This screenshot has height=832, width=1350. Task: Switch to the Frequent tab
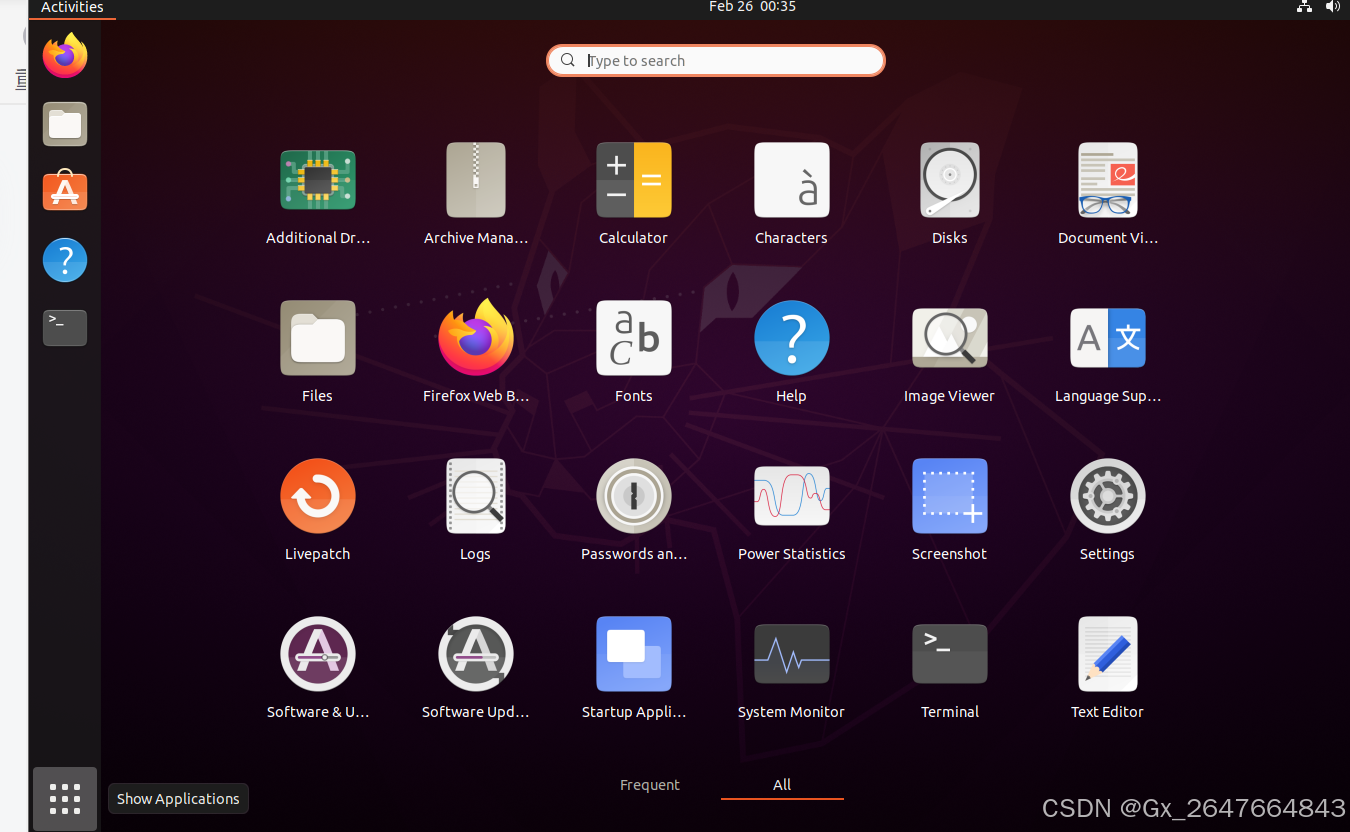click(x=650, y=785)
